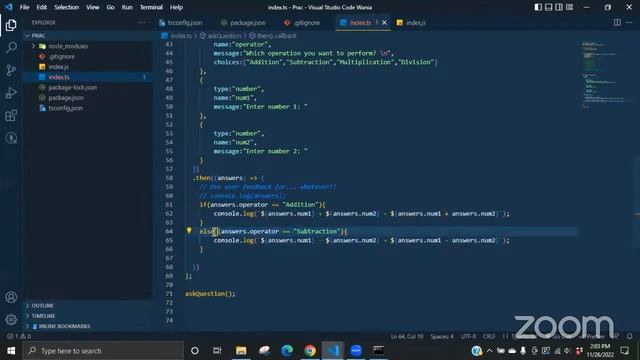
Task: Close the index.ts tab
Action: click(x=384, y=22)
